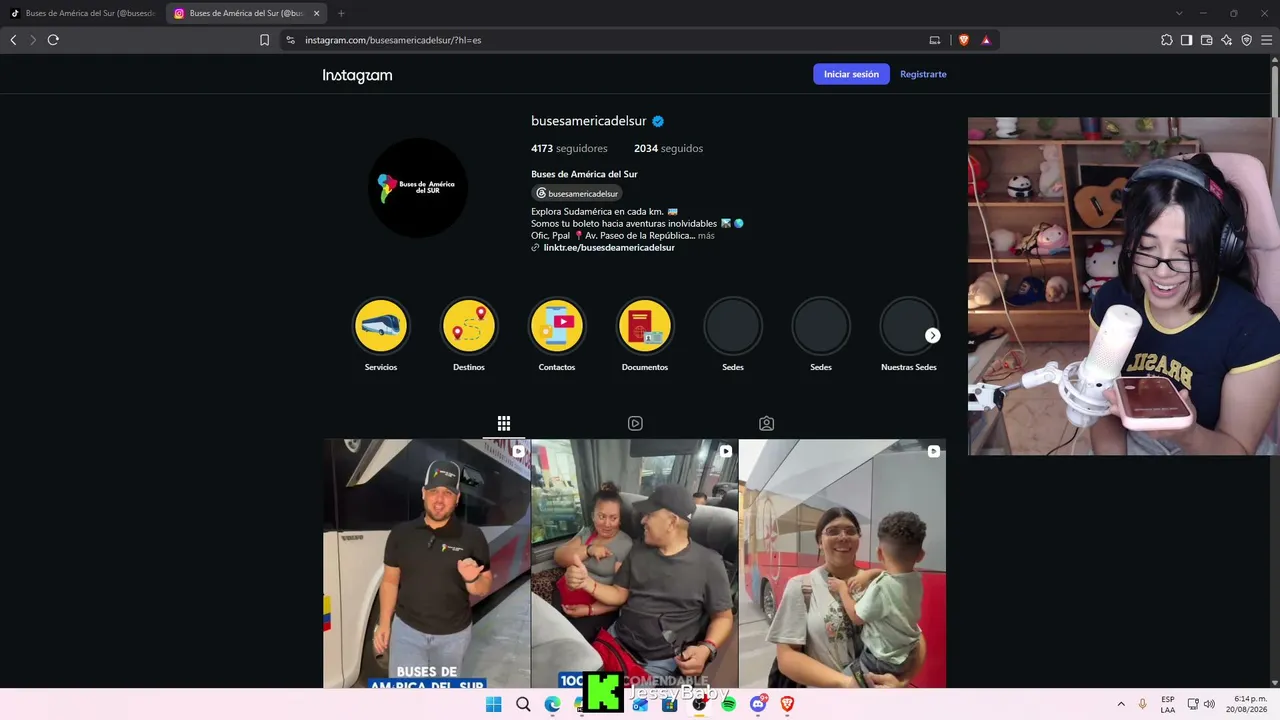The width and height of the screenshot is (1280, 720).
Task: Open the reel of couple seated in bus
Action: (634, 563)
